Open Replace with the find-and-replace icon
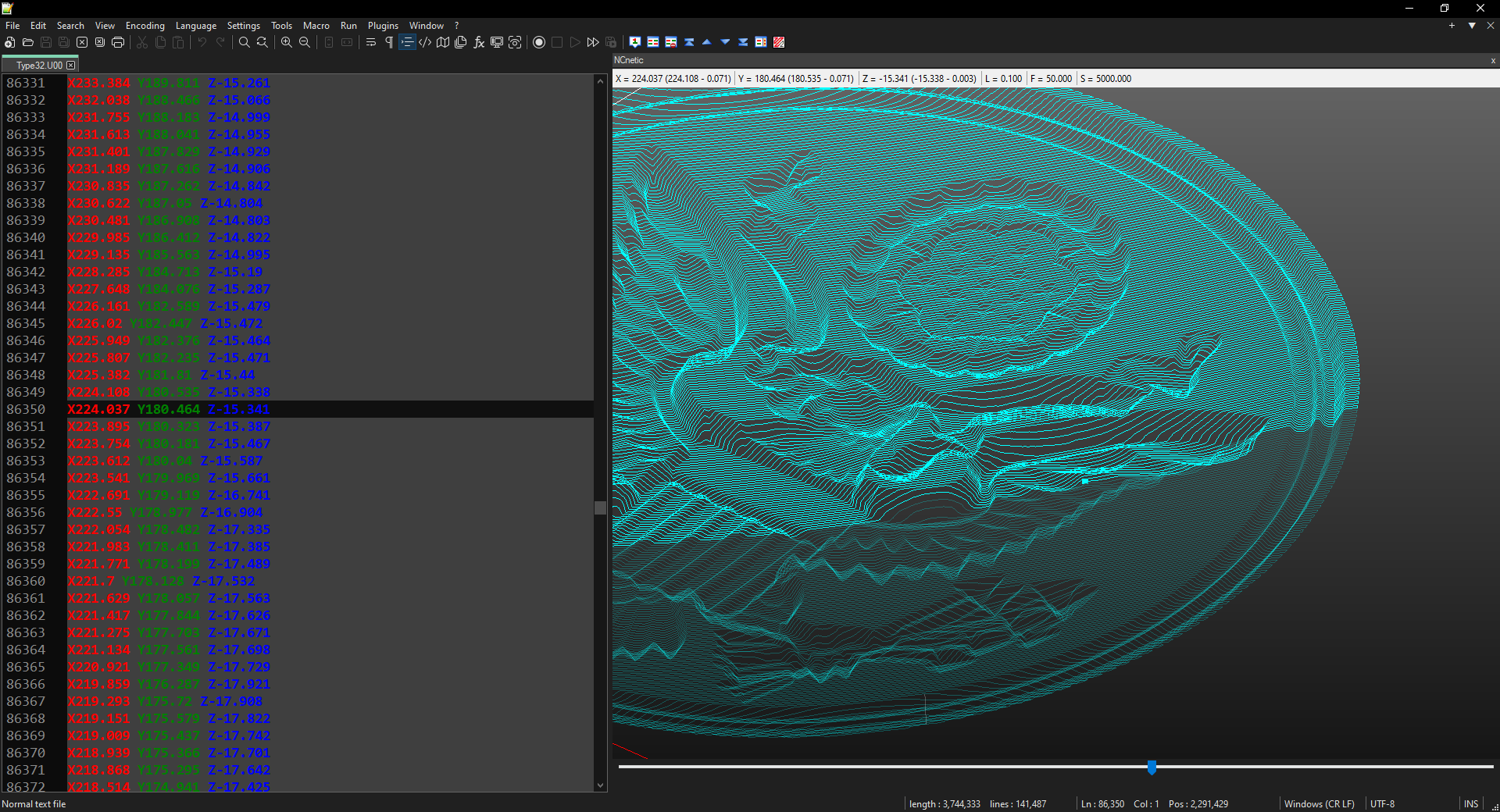The height and width of the screenshot is (812, 1500). point(262,42)
